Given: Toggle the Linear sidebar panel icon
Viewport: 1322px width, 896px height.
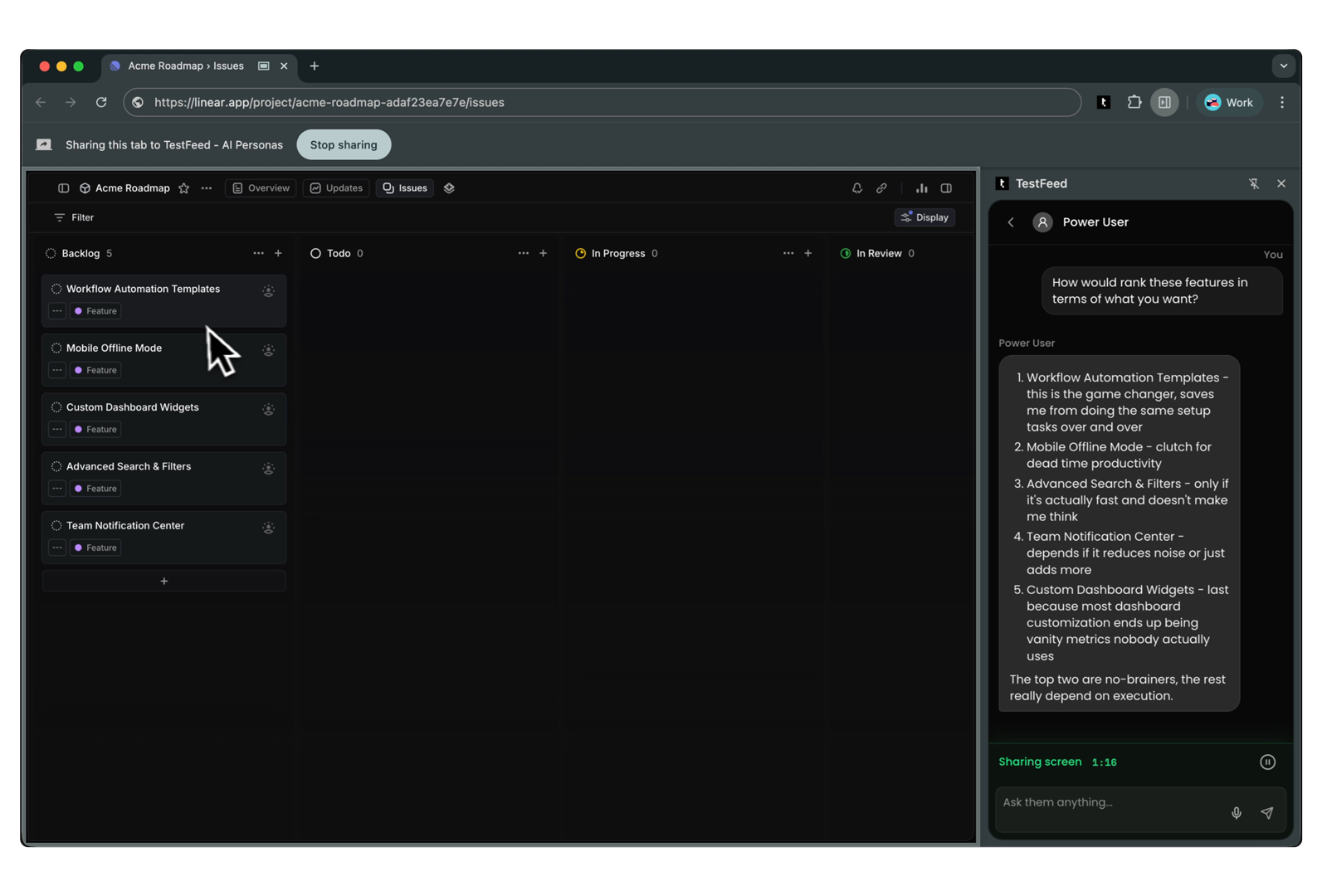Looking at the screenshot, I should 63,188.
